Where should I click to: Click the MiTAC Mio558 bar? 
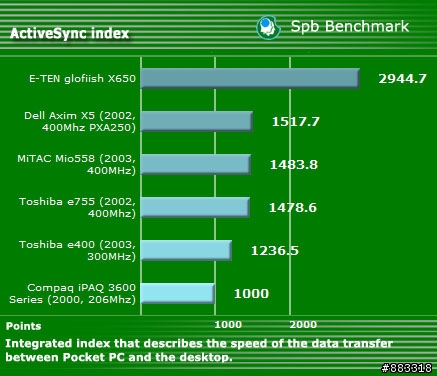tap(196, 164)
